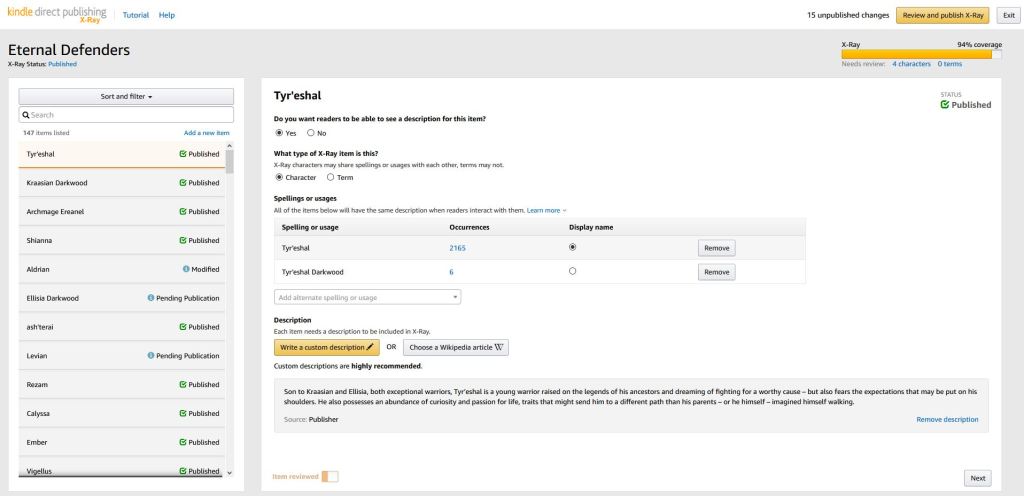The width and height of the screenshot is (1024, 496).
Task: Click the Kindle Direct Publishing X-Ray logo
Action: 56,15
